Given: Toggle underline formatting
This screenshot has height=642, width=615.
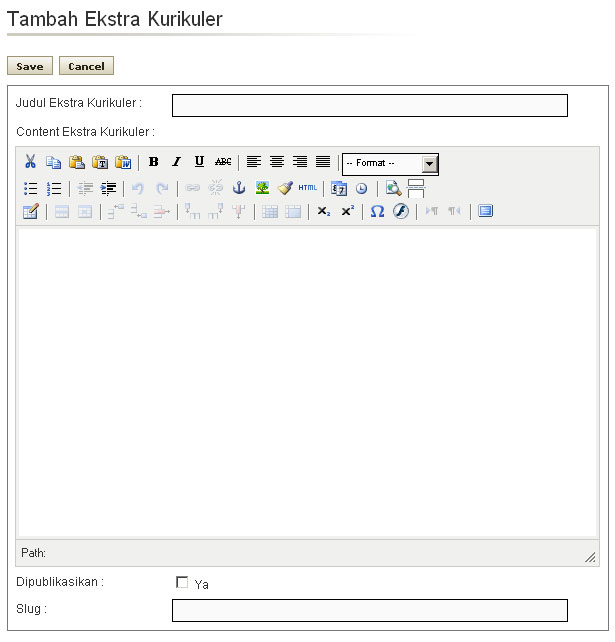Looking at the screenshot, I should point(199,162).
